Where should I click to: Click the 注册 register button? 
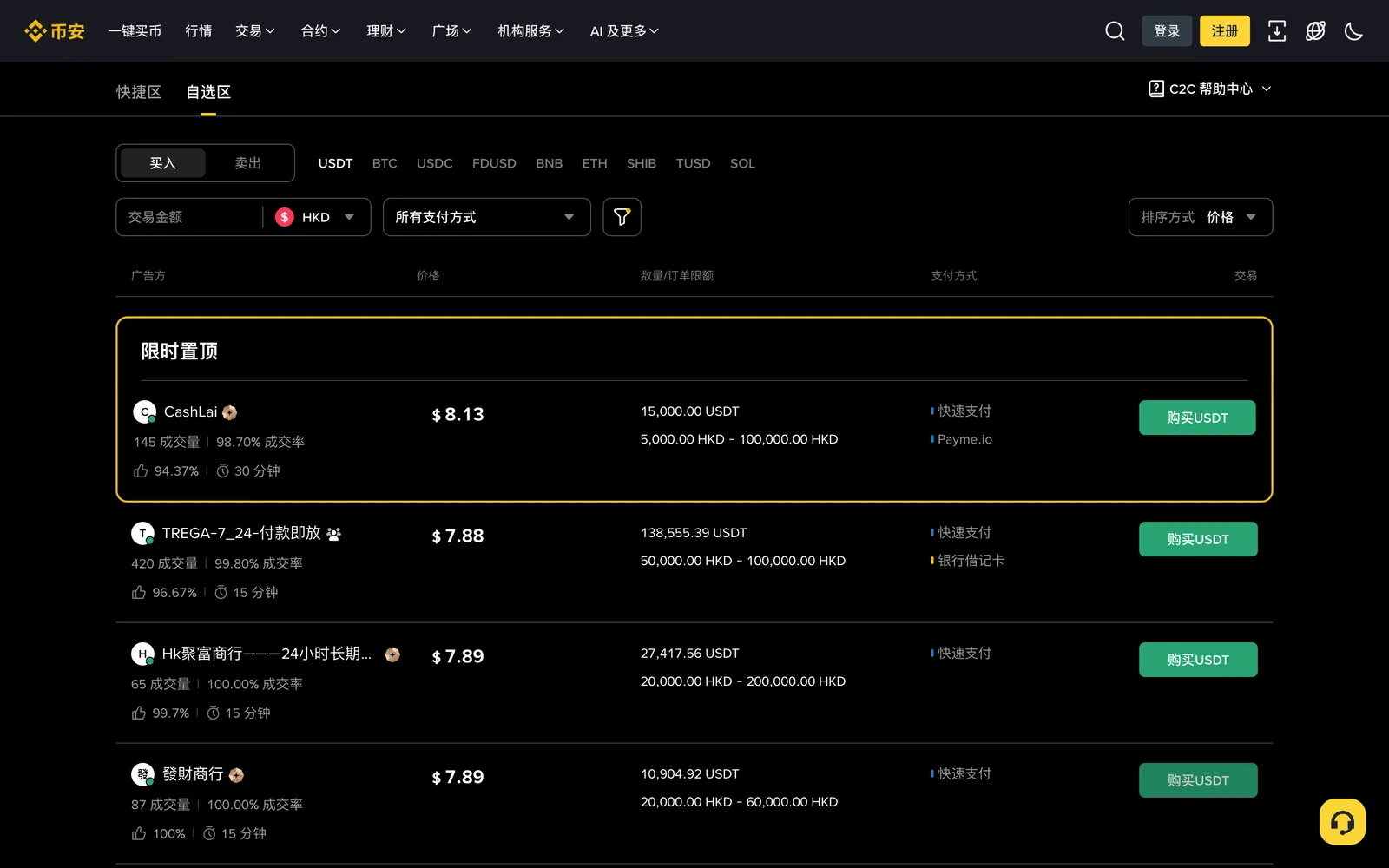click(1225, 31)
